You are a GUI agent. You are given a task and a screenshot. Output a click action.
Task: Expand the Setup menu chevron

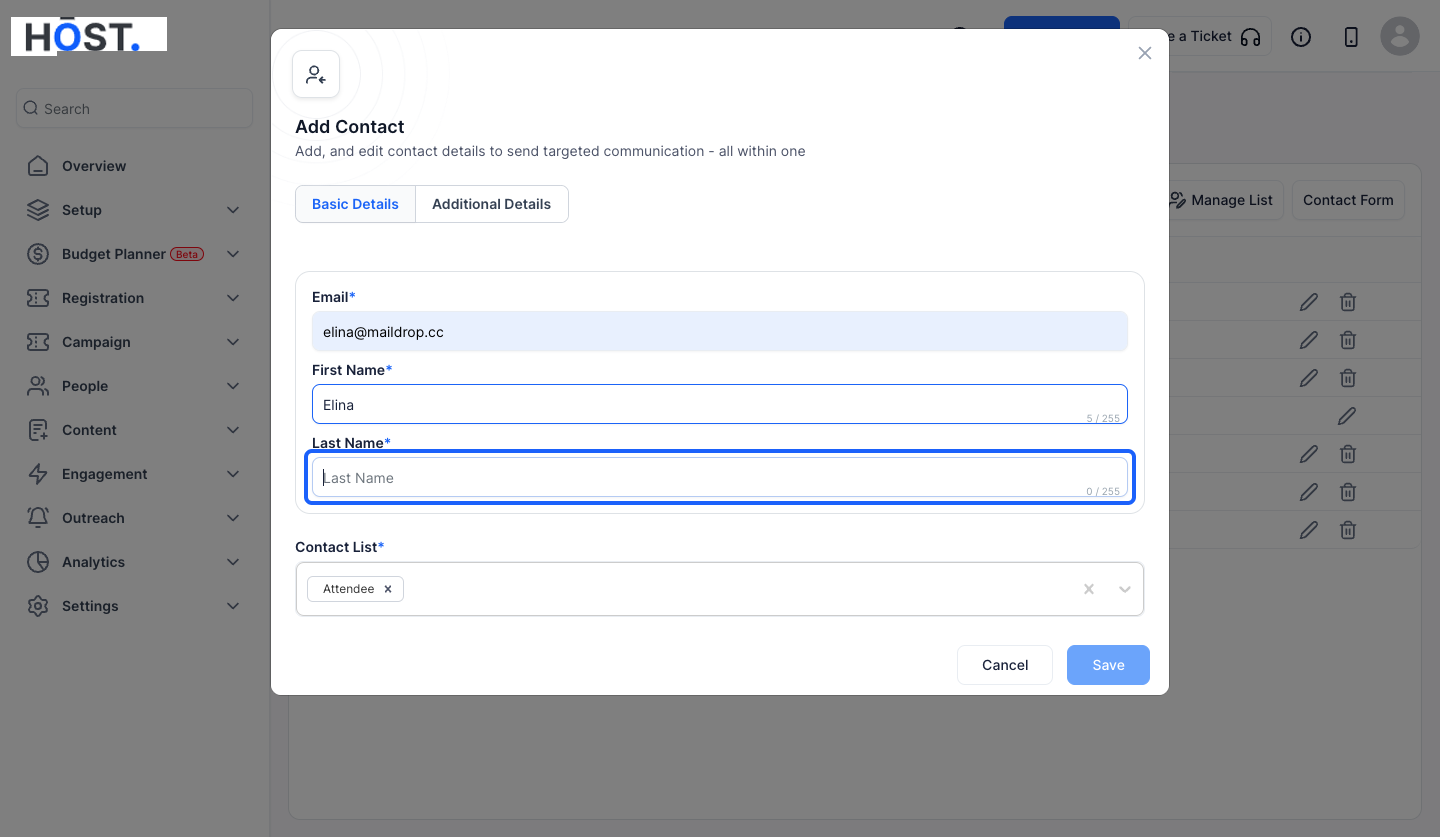point(233,210)
